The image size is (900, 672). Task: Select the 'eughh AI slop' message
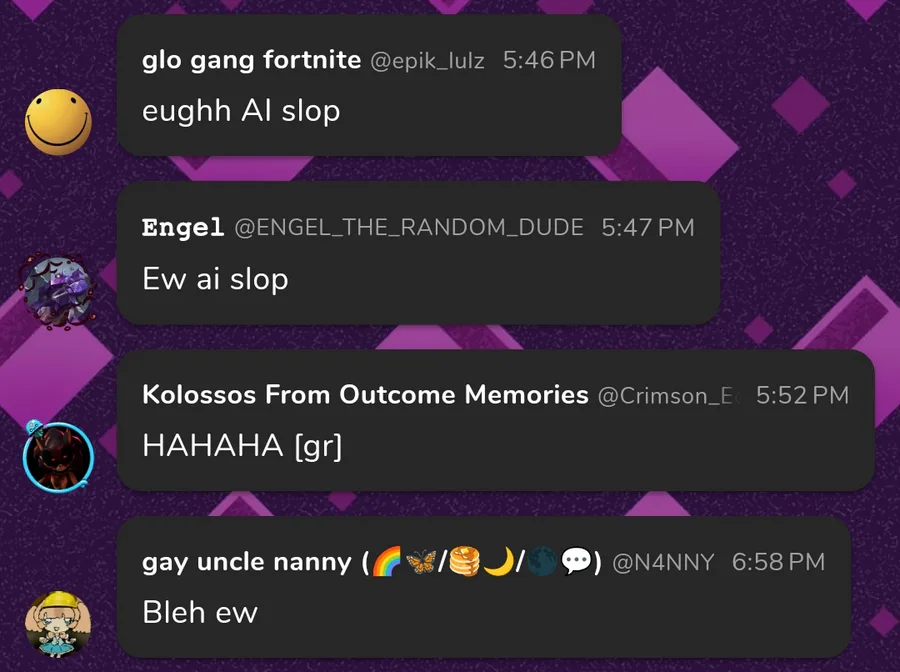click(369, 85)
